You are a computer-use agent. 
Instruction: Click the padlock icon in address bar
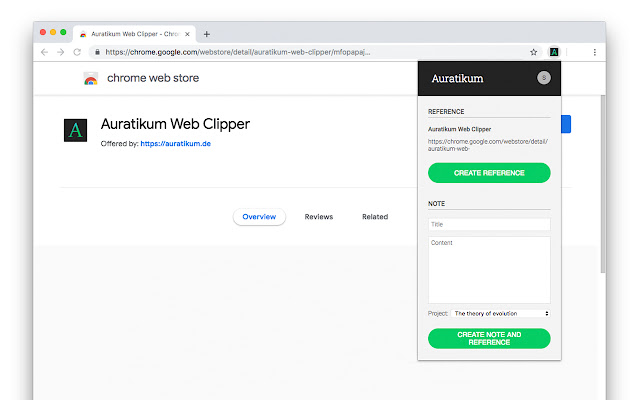tap(97, 52)
